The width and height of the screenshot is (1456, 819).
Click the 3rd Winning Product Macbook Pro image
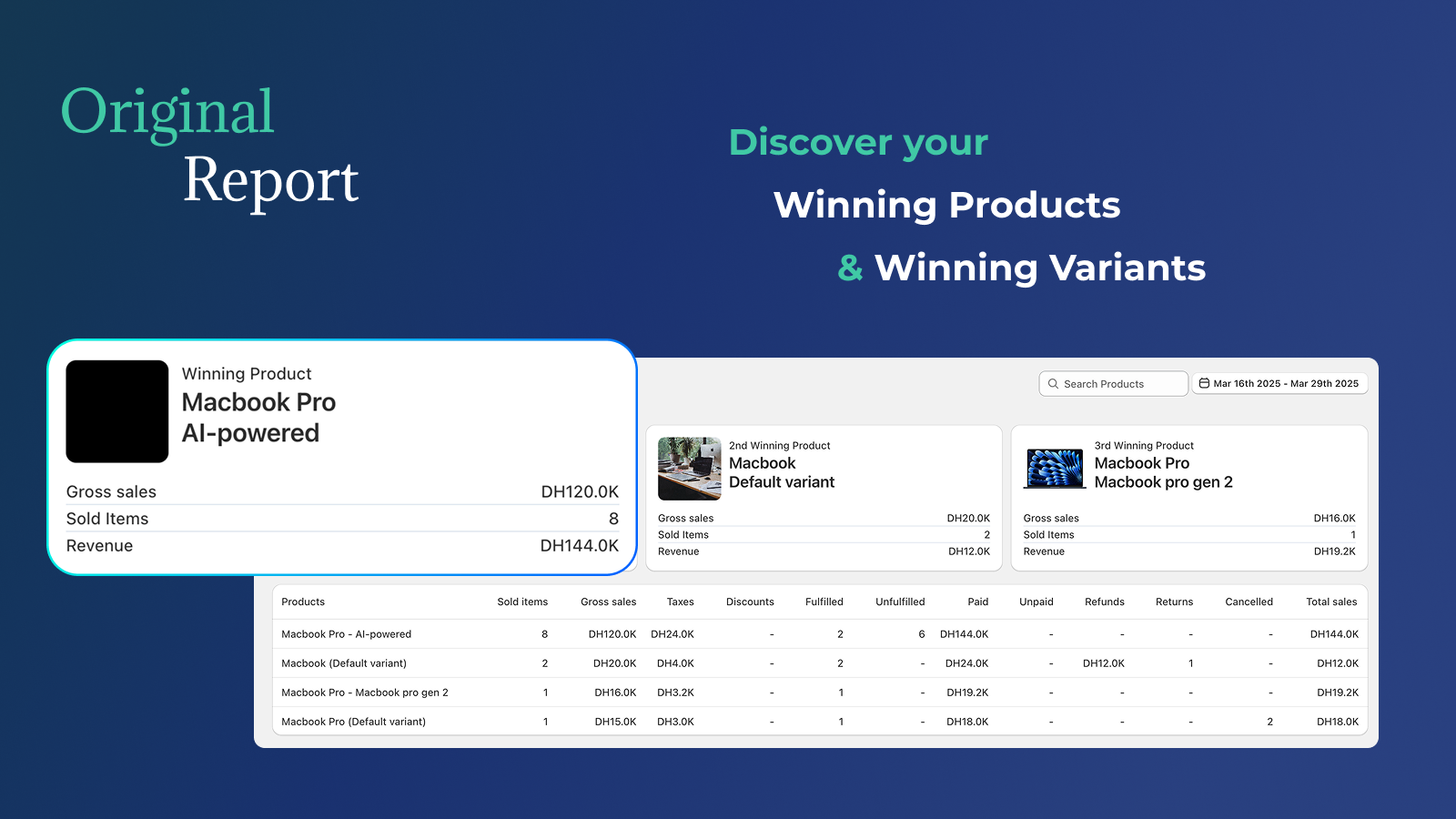[1055, 469]
